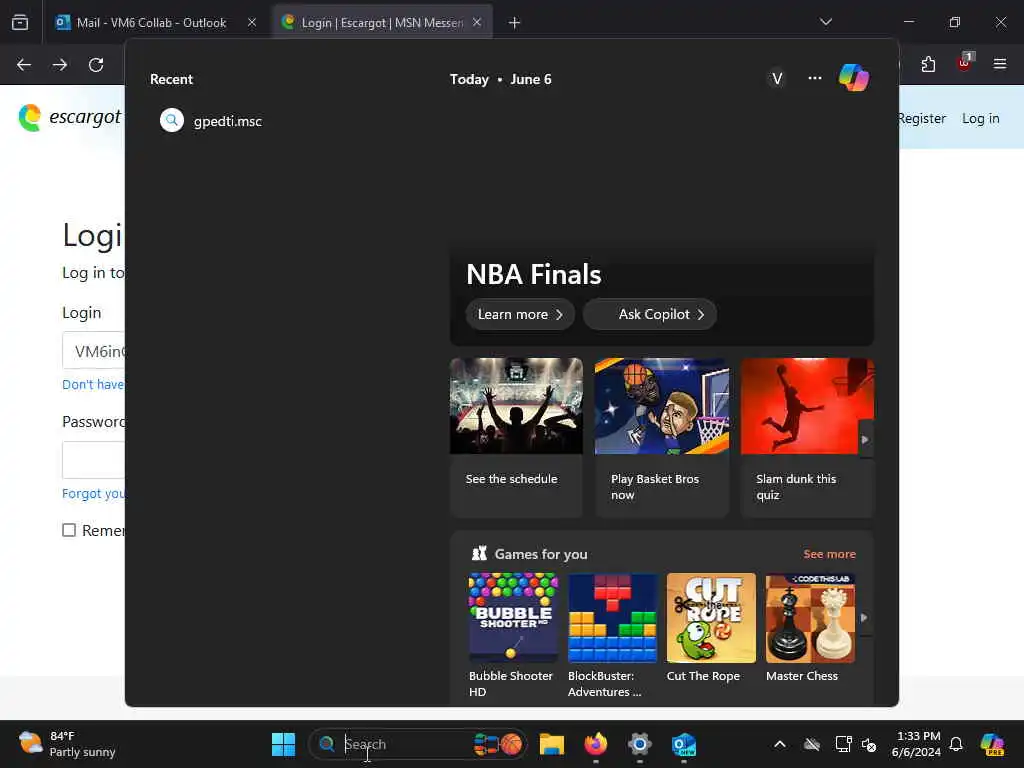Click the cloud sync tray icon

pyautogui.click(x=812, y=744)
